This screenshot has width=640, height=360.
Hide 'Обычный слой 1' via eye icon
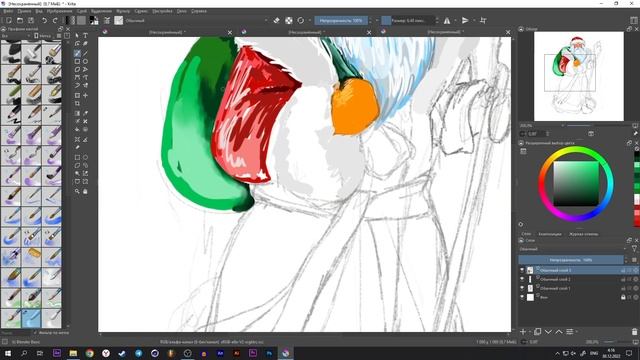pos(522,288)
